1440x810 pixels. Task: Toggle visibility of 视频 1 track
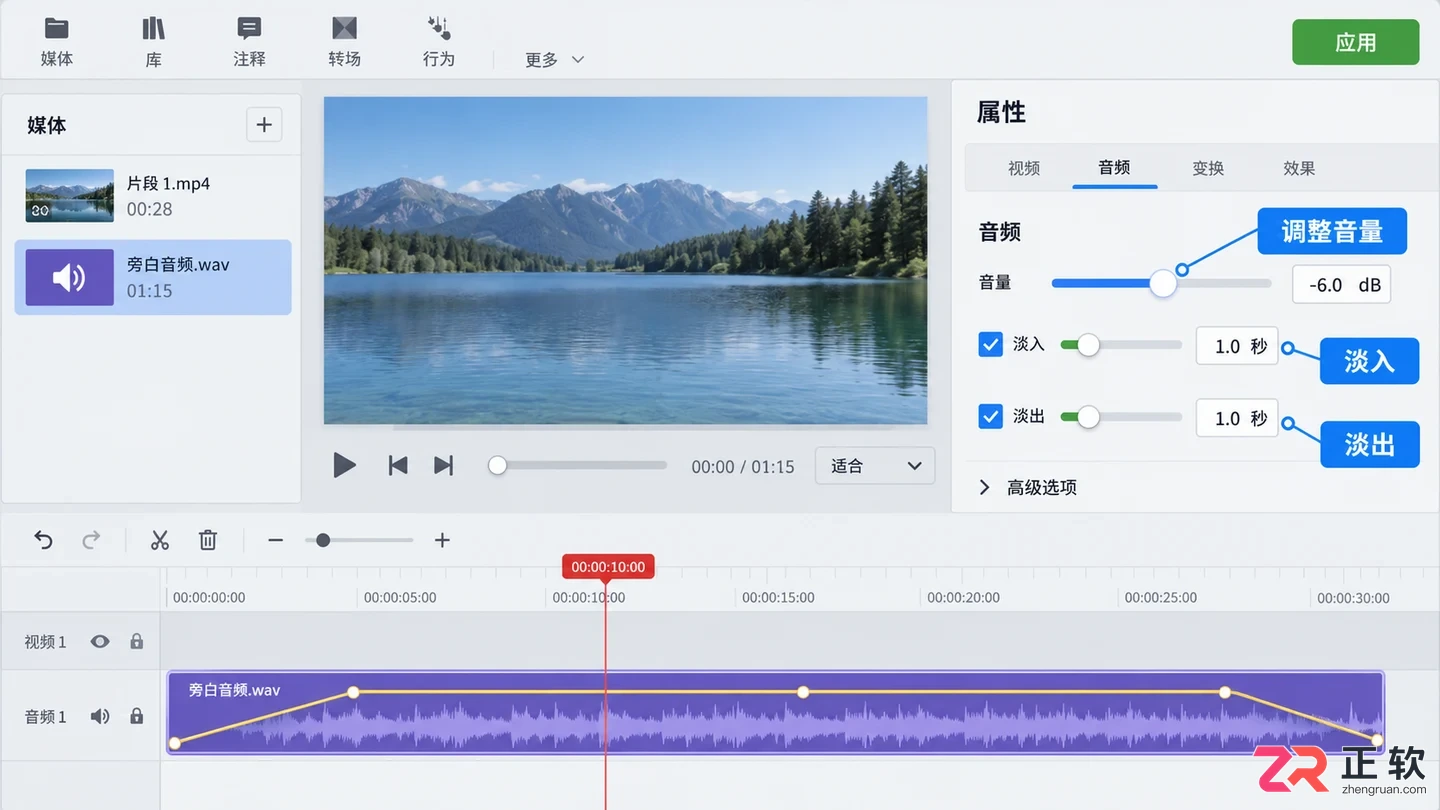100,641
